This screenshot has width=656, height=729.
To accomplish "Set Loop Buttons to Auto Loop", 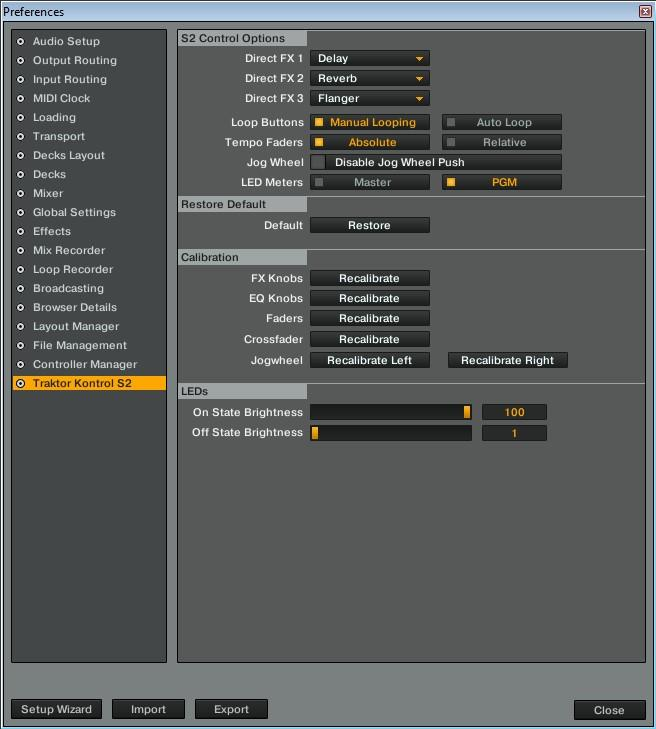I will click(x=502, y=123).
